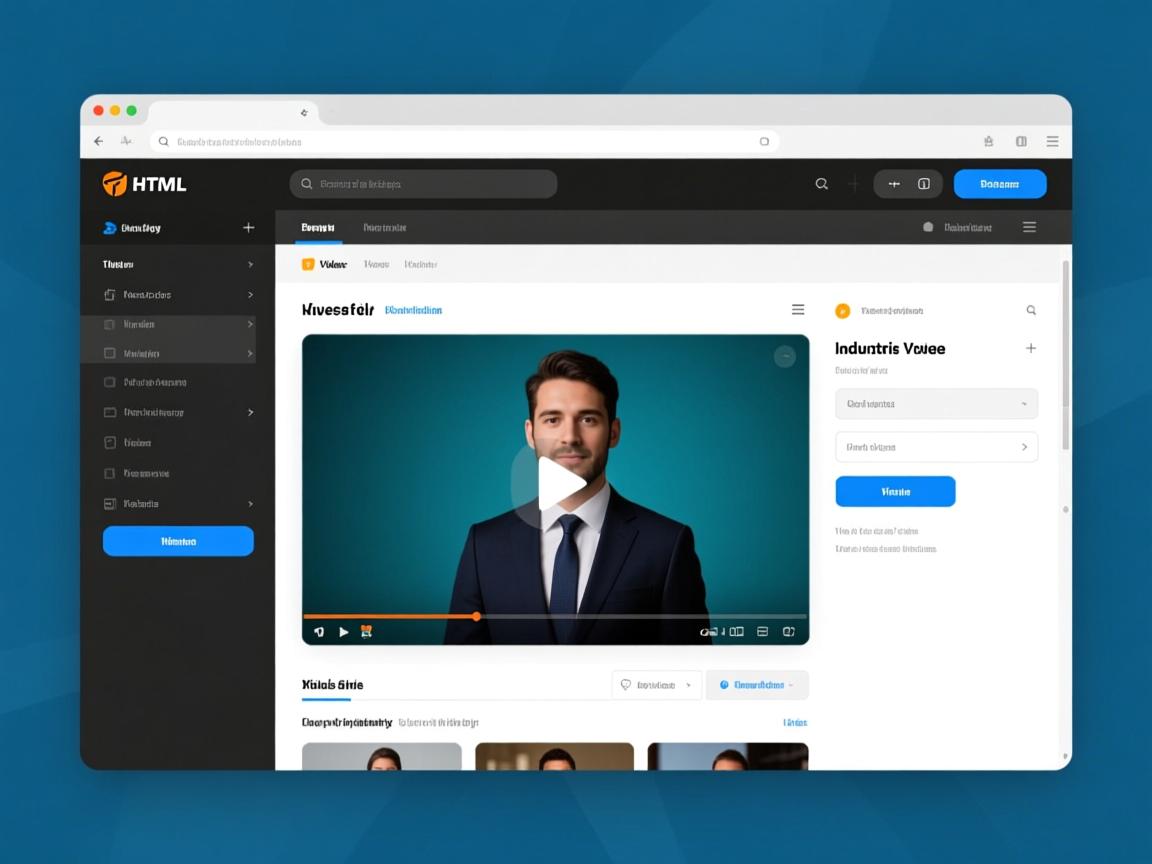Viewport: 1152px width, 864px height.
Task: Click the blue button at the sidebar bottom
Action: [x=178, y=541]
